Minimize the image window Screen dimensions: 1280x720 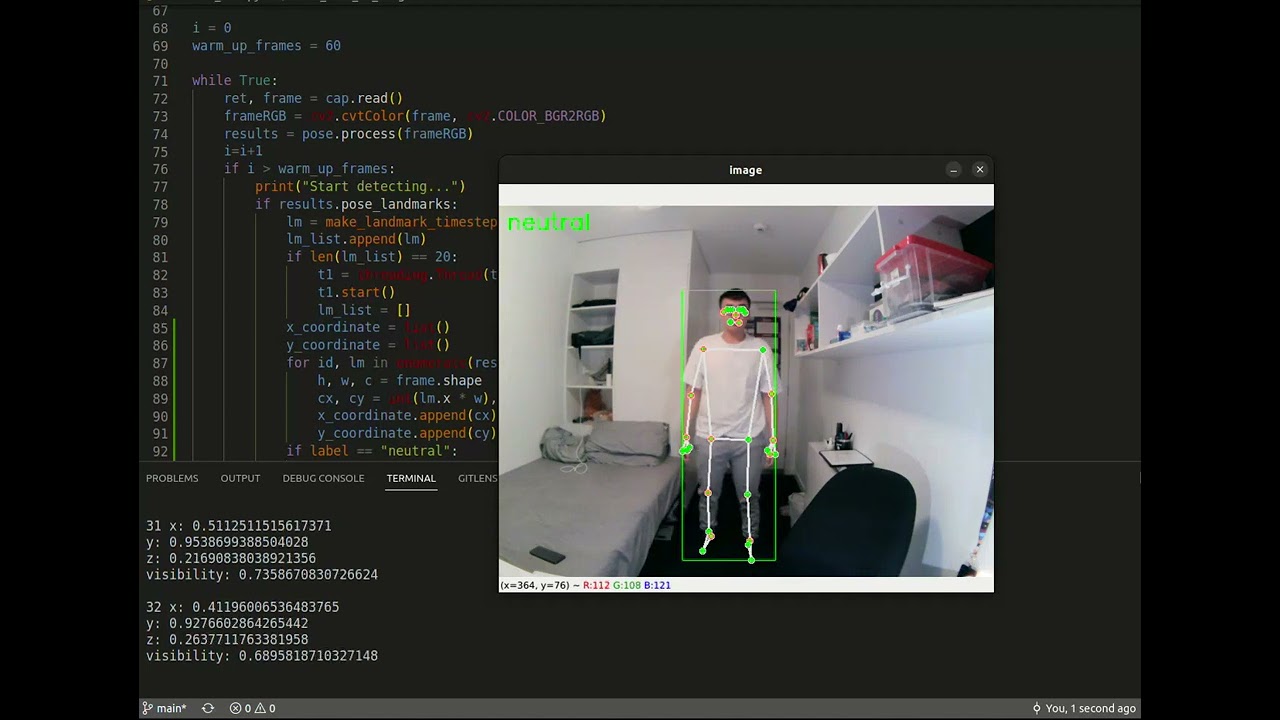pos(953,170)
